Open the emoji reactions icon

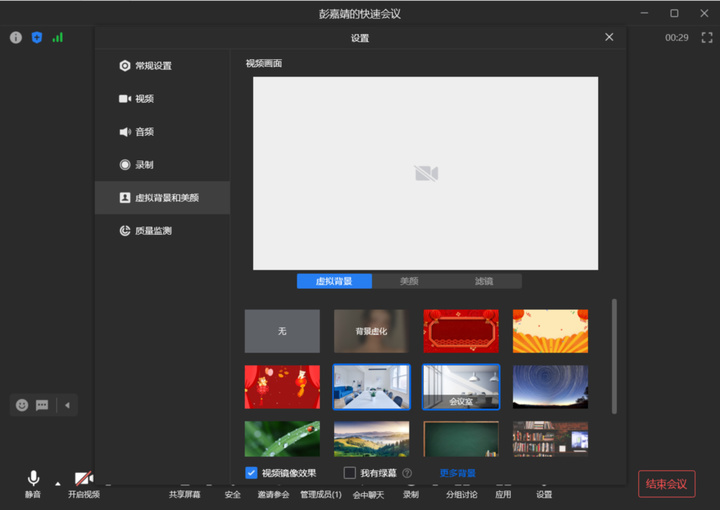point(22,405)
